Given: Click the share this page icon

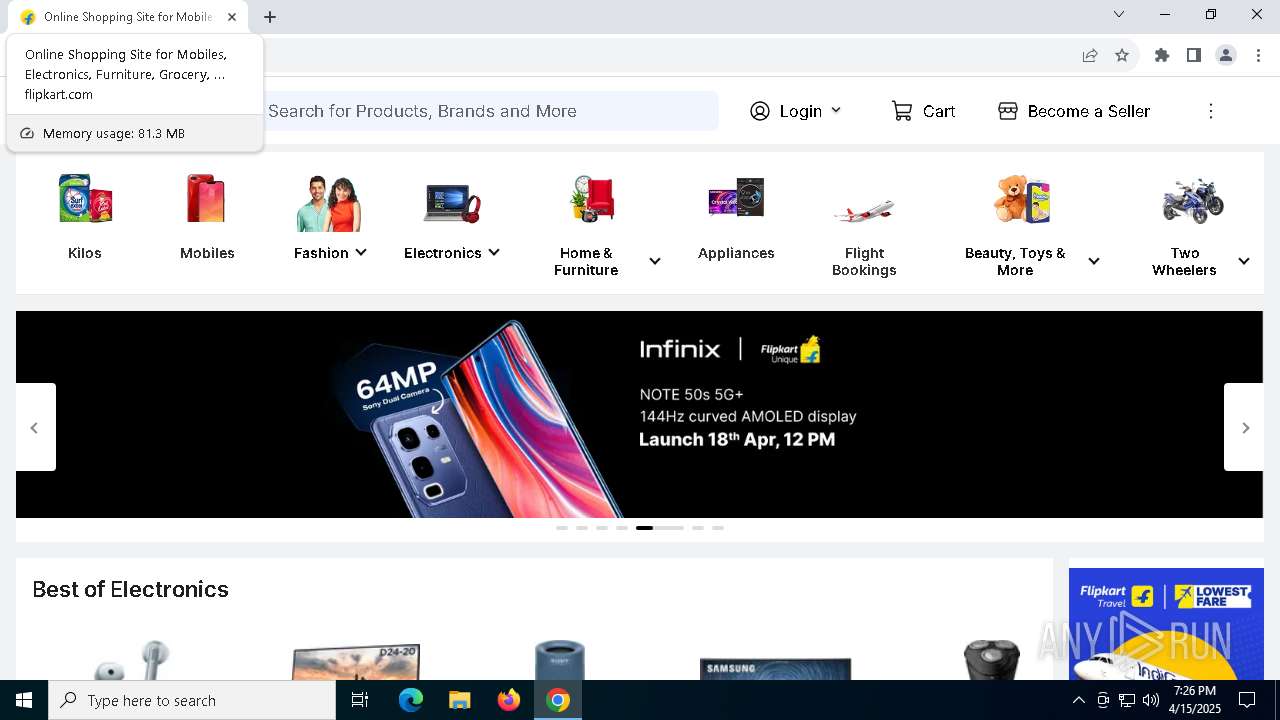Looking at the screenshot, I should tap(1090, 55).
